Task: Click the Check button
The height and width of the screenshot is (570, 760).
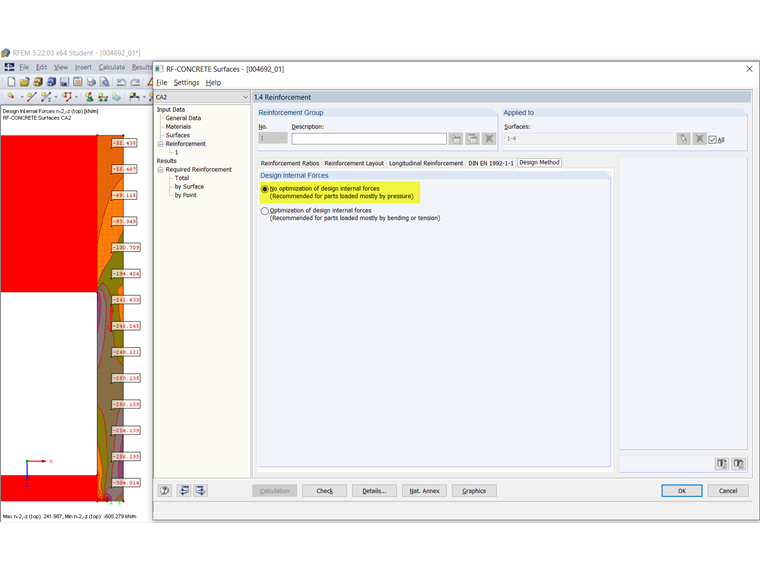Action: pos(325,491)
